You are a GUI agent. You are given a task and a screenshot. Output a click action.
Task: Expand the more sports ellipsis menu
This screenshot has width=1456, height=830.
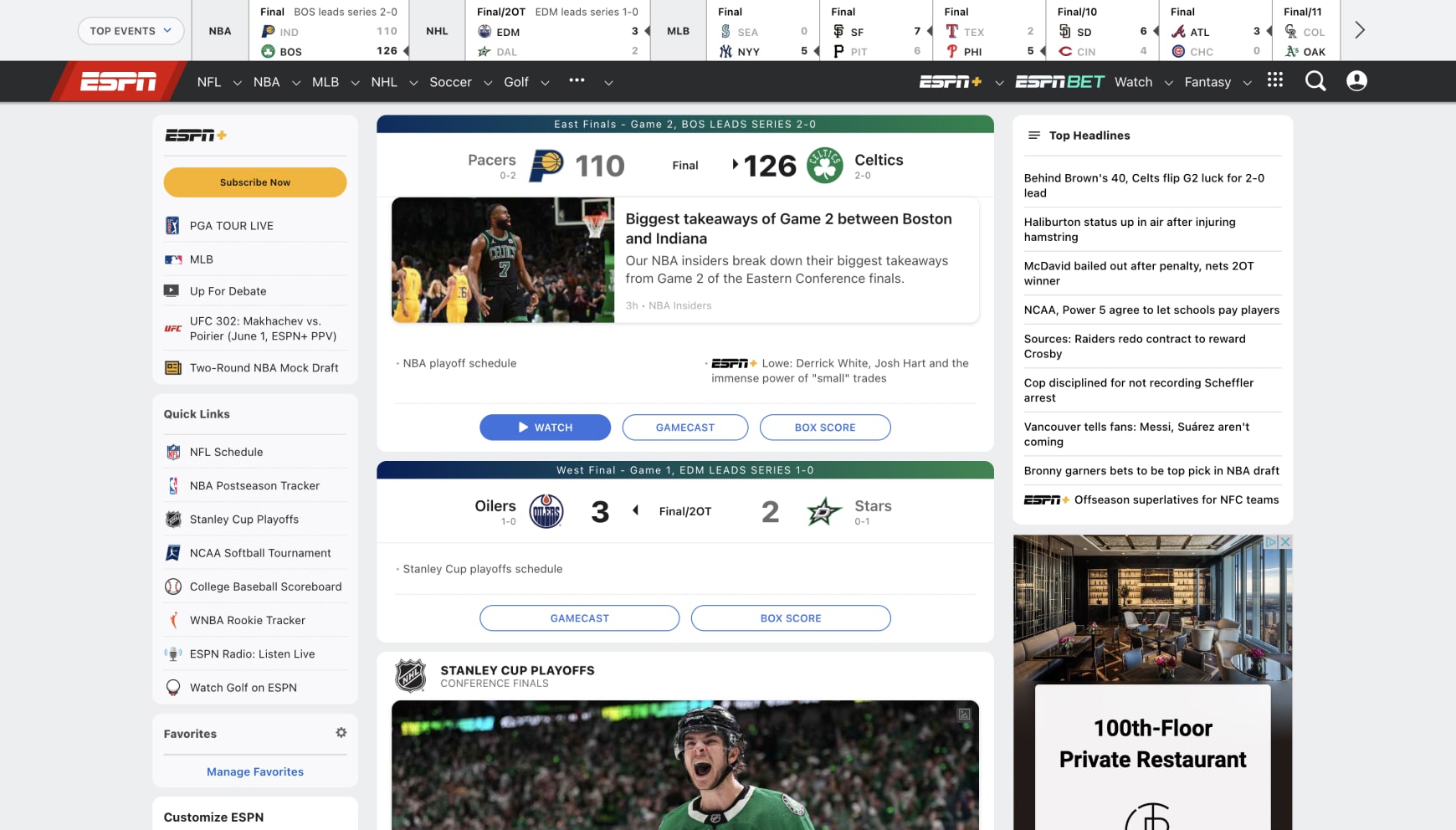coord(577,80)
